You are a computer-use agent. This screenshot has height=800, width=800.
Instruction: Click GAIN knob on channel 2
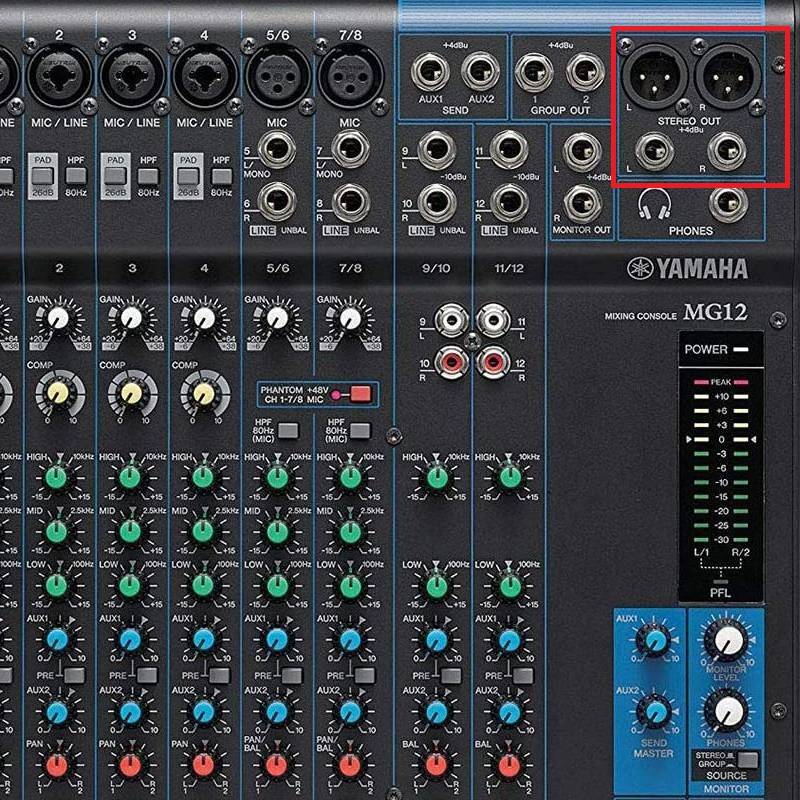pos(58,318)
